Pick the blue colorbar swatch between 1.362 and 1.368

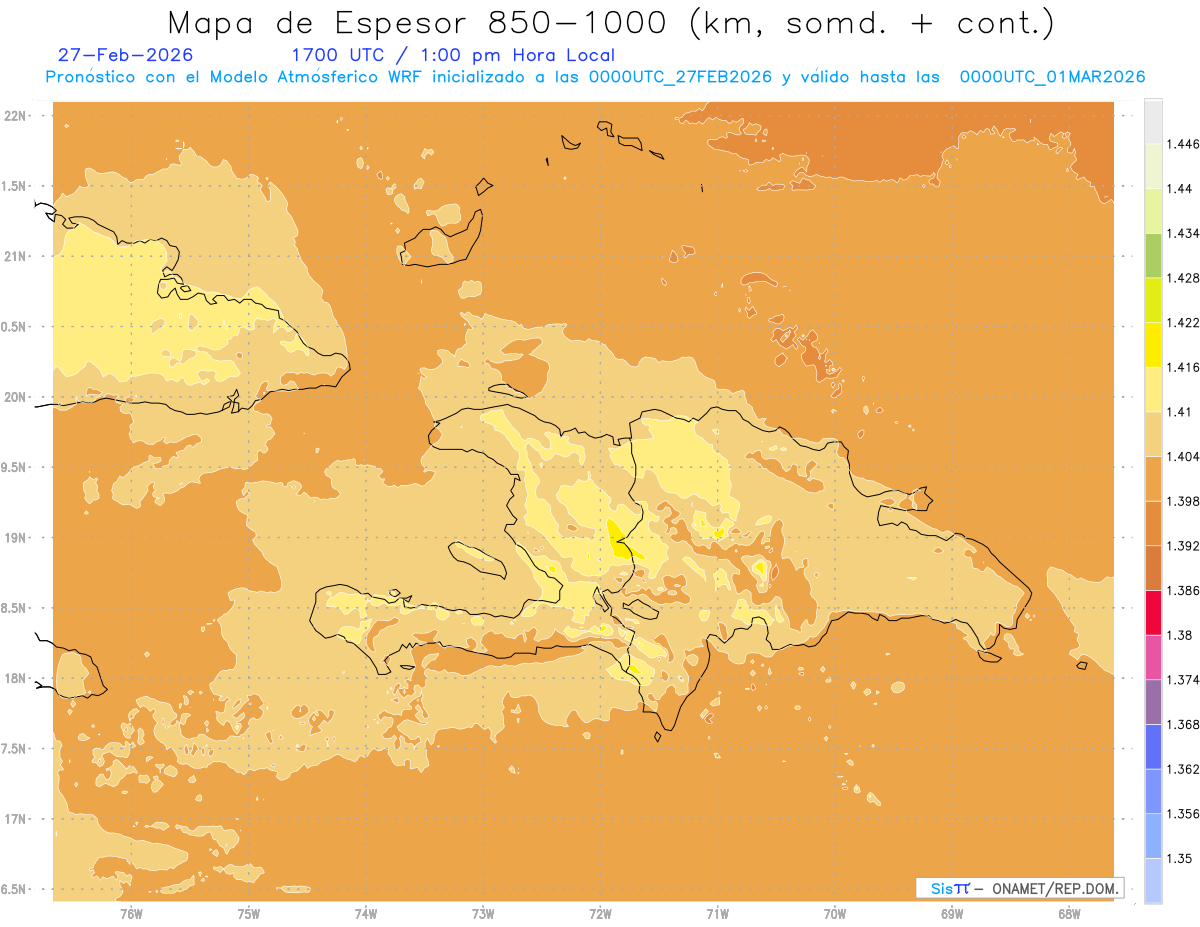click(x=1153, y=746)
